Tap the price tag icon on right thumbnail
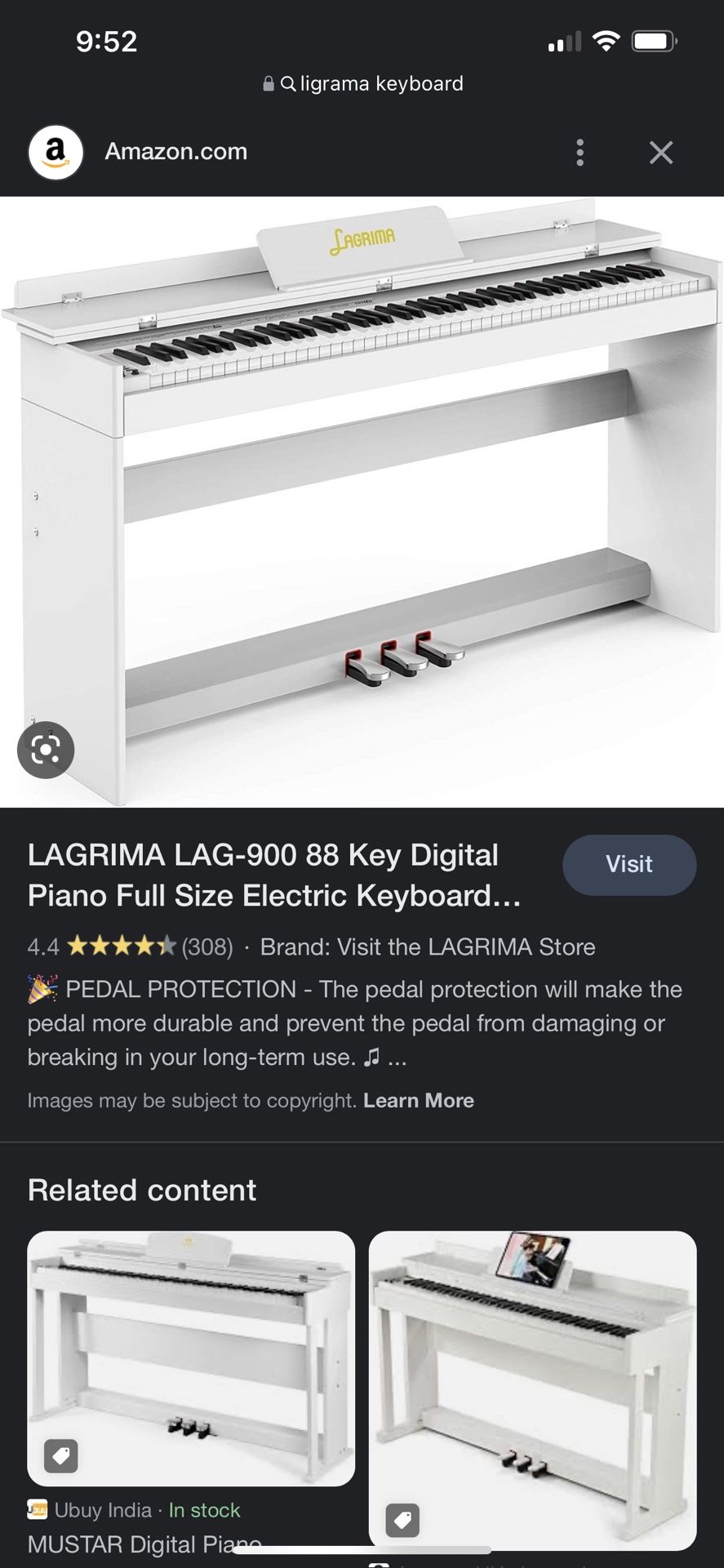Image resolution: width=724 pixels, height=1568 pixels. click(x=402, y=1520)
